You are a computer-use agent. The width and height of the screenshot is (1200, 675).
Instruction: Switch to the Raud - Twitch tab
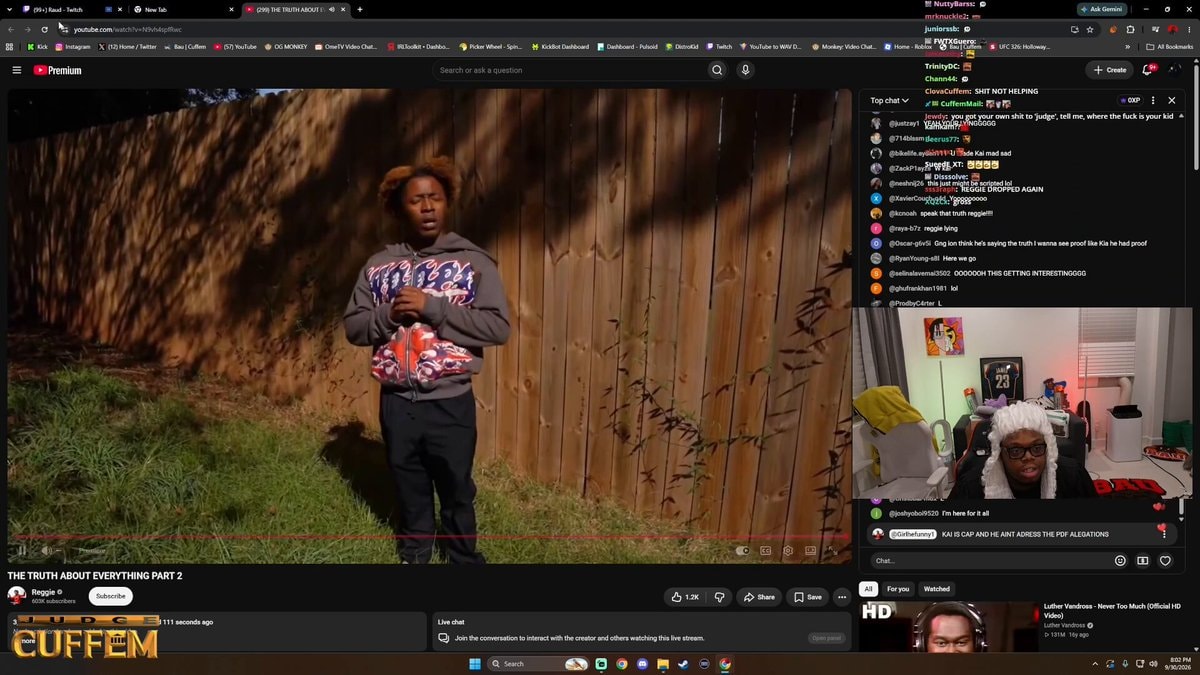pyautogui.click(x=58, y=9)
